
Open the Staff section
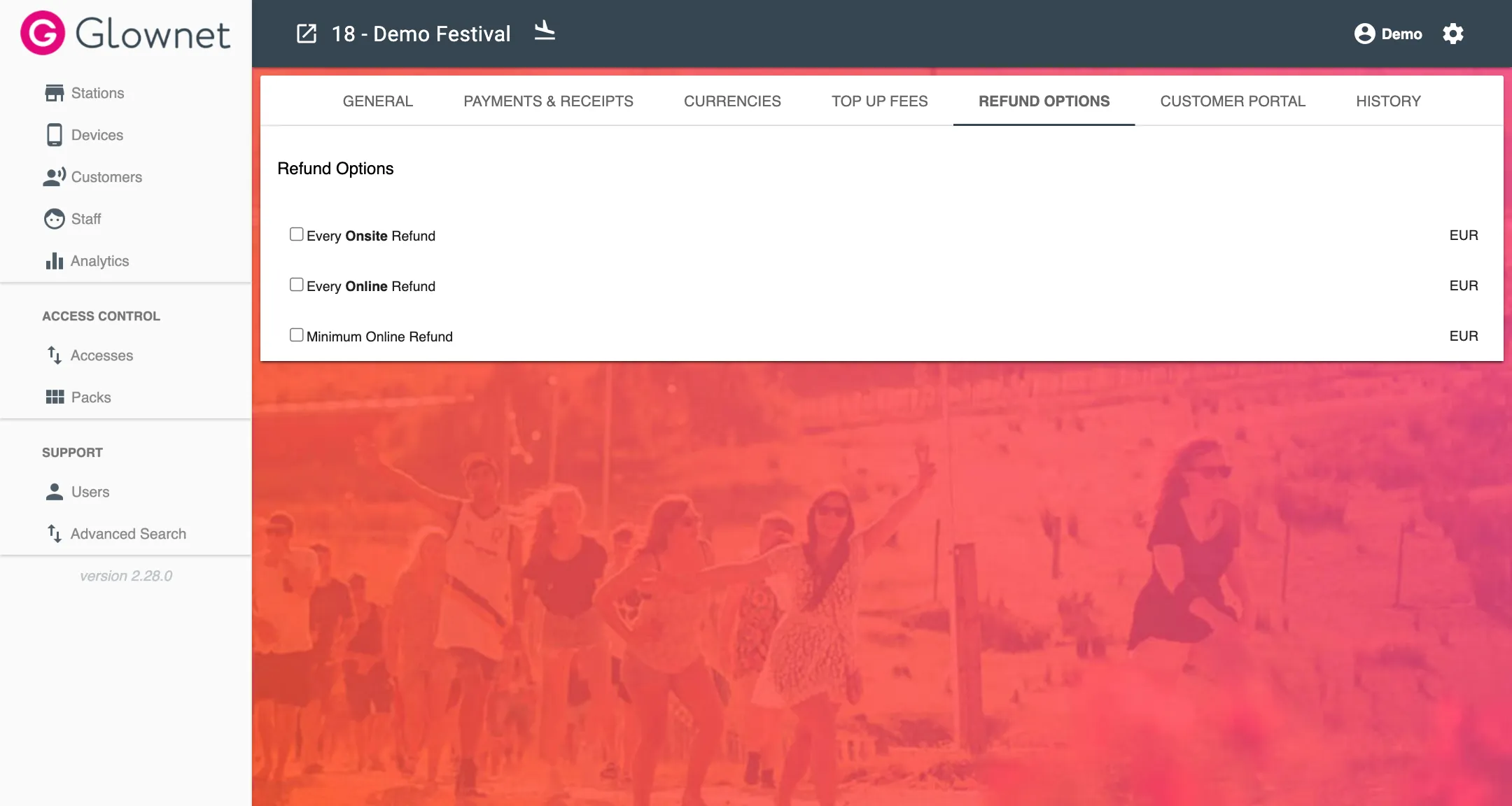point(86,219)
